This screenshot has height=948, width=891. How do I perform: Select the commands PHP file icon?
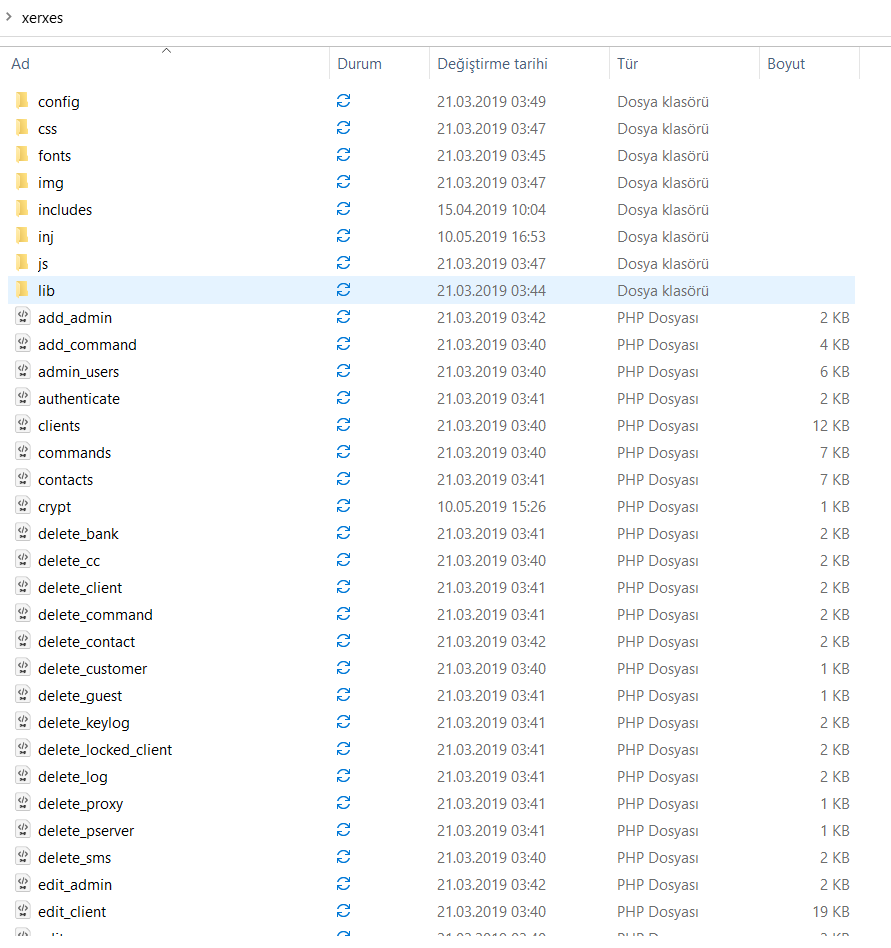[23, 452]
